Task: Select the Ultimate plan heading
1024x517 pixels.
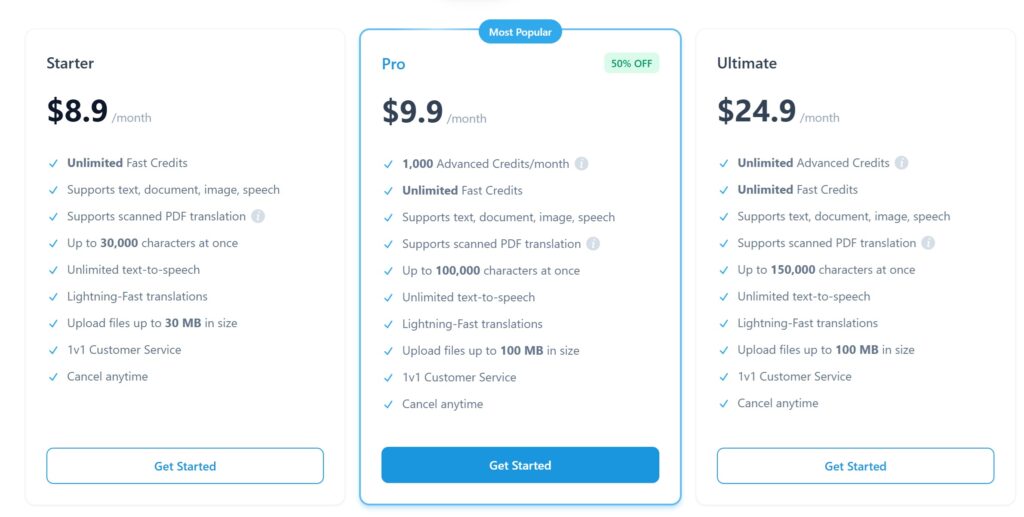Action: click(746, 63)
